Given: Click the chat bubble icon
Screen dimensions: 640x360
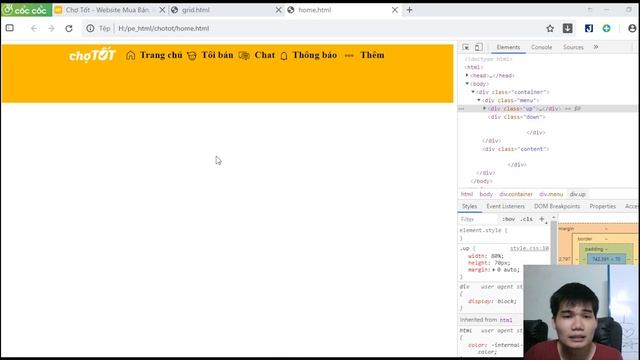Looking at the screenshot, I should (244, 56).
